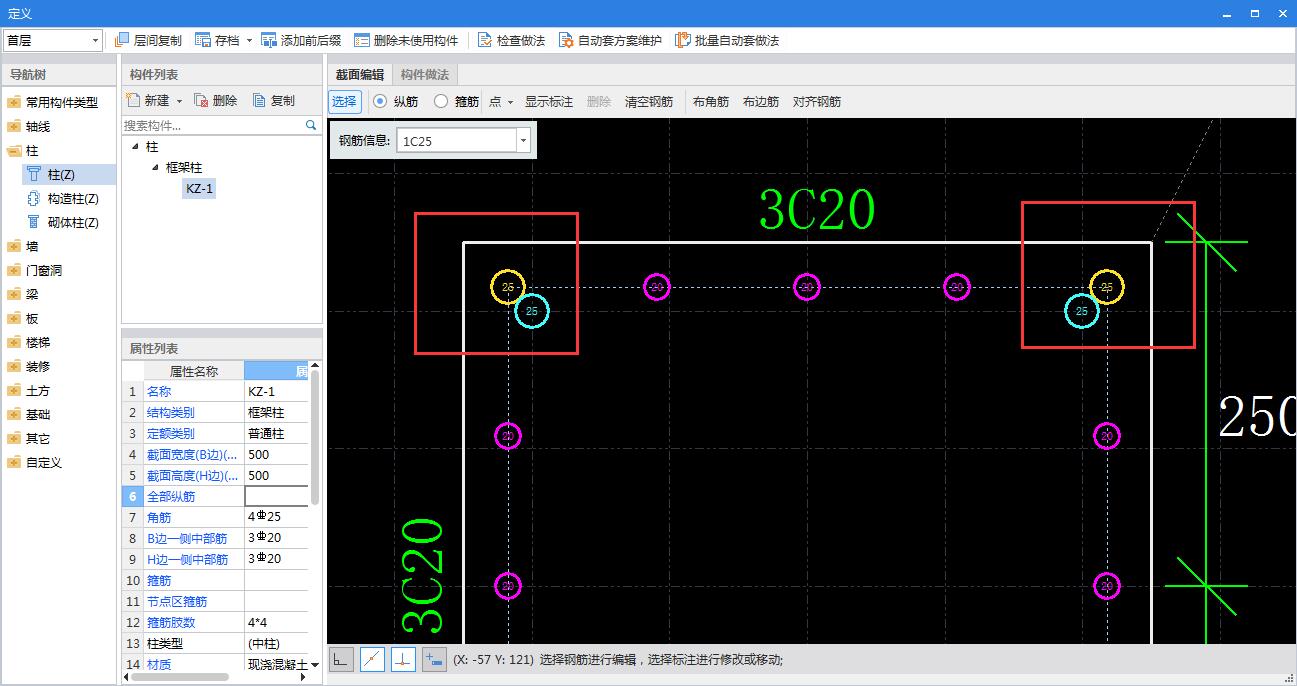Viewport: 1297px width, 686px height.
Task: Click the 选择 button in section editor
Action: click(344, 101)
